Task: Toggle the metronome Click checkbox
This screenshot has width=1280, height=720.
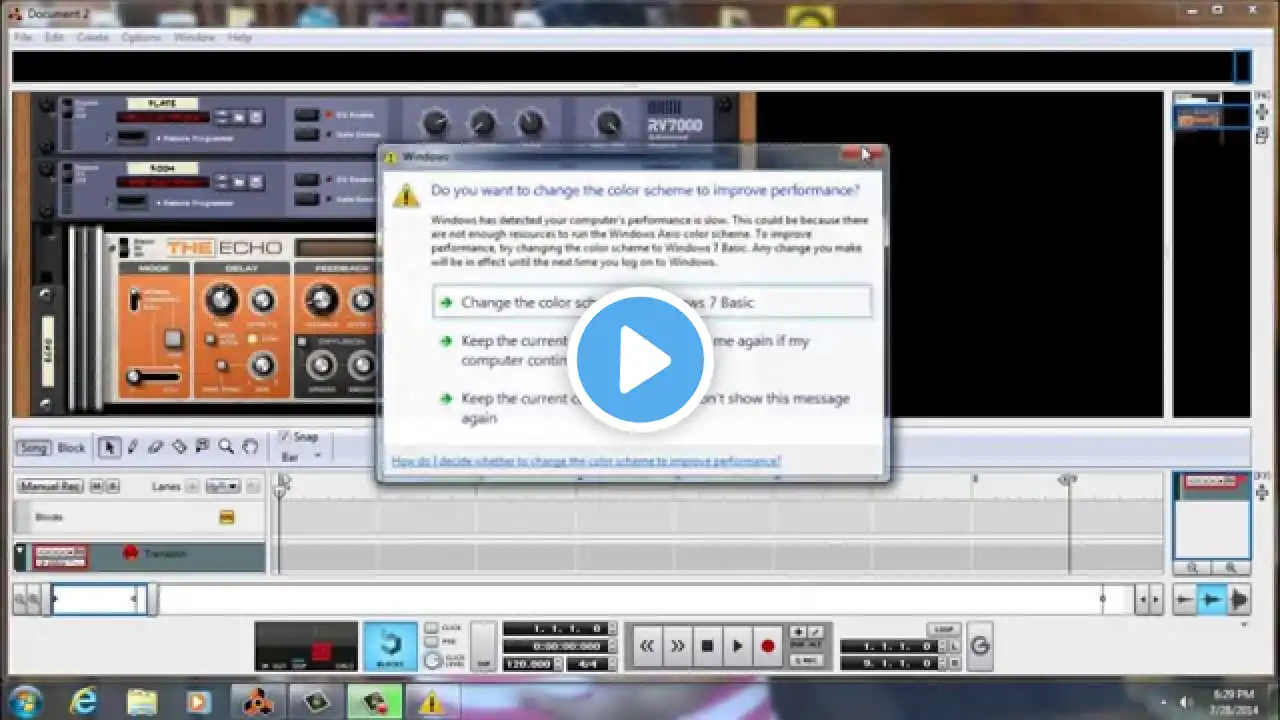Action: 431,628
